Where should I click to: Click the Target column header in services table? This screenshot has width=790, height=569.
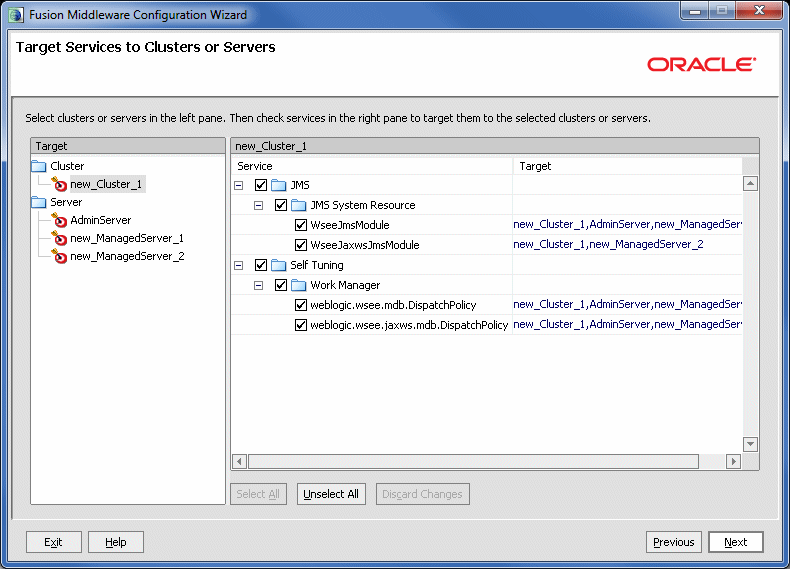(x=627, y=166)
